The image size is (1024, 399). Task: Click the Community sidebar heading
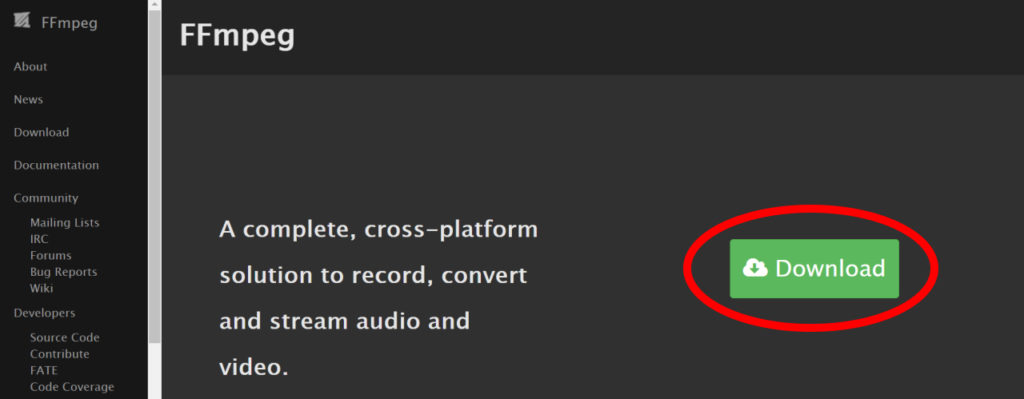(x=46, y=198)
